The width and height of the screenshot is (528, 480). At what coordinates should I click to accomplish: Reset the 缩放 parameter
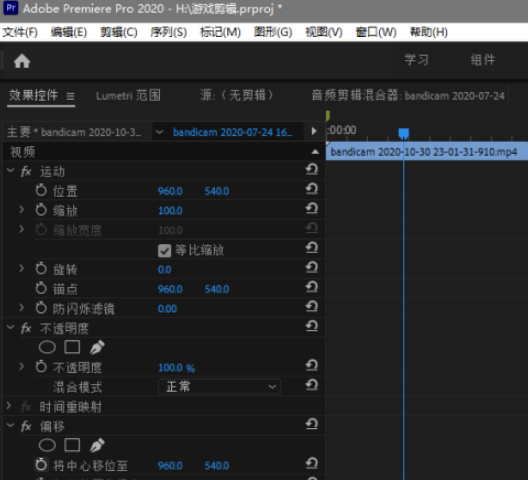[312, 208]
